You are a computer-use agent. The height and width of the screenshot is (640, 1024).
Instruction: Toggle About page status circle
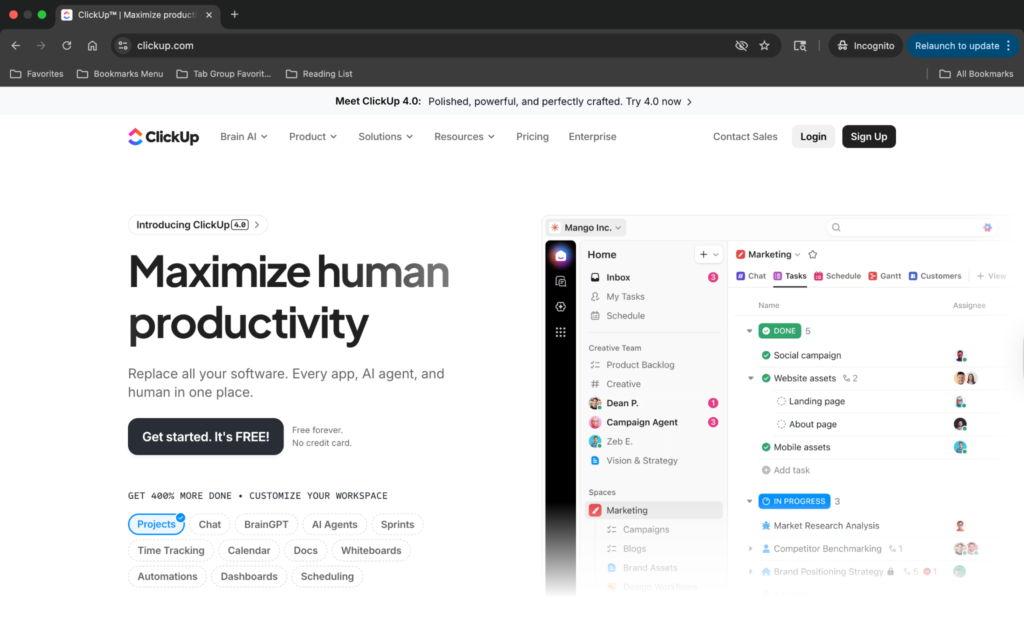point(781,424)
